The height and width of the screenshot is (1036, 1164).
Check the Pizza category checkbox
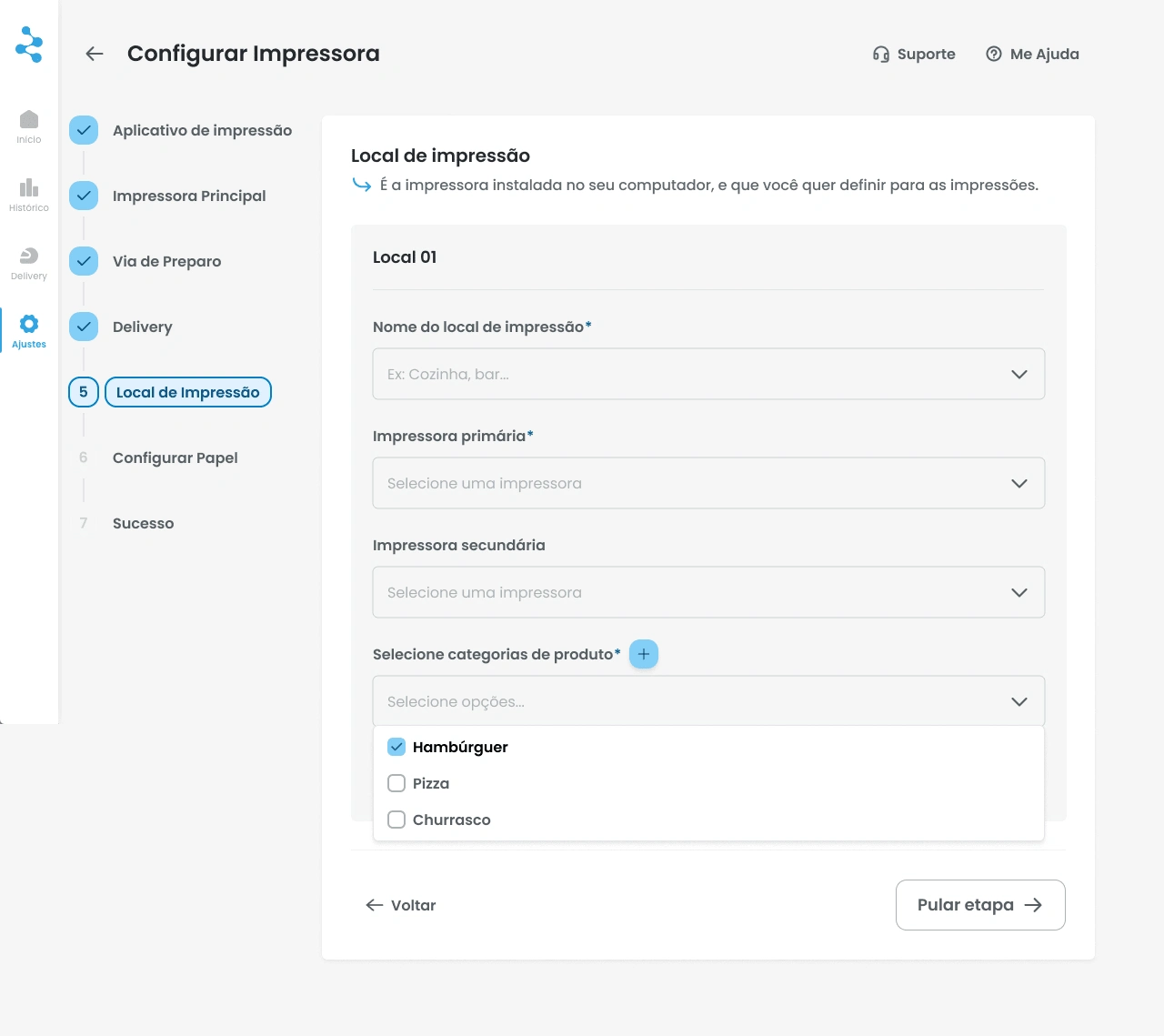coord(396,783)
